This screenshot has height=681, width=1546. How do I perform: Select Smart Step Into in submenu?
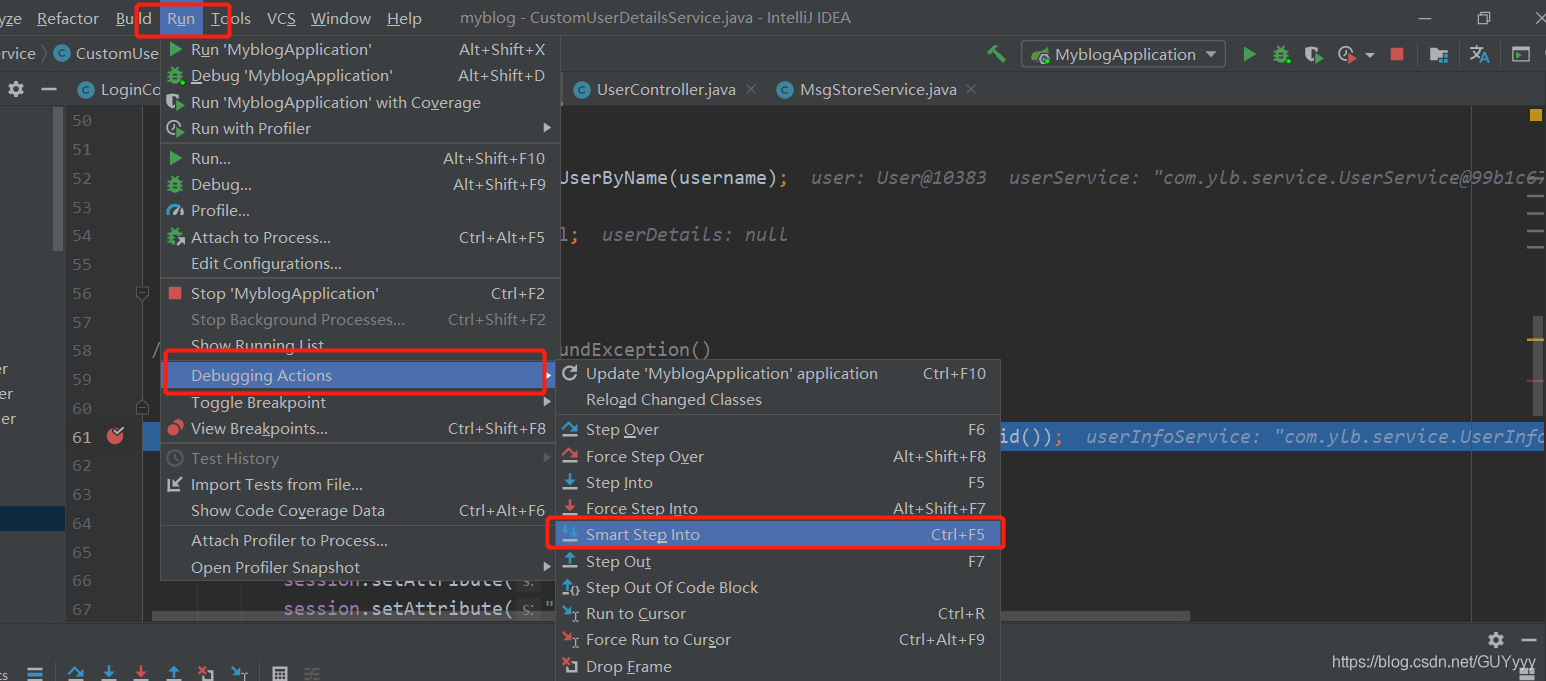(777, 534)
